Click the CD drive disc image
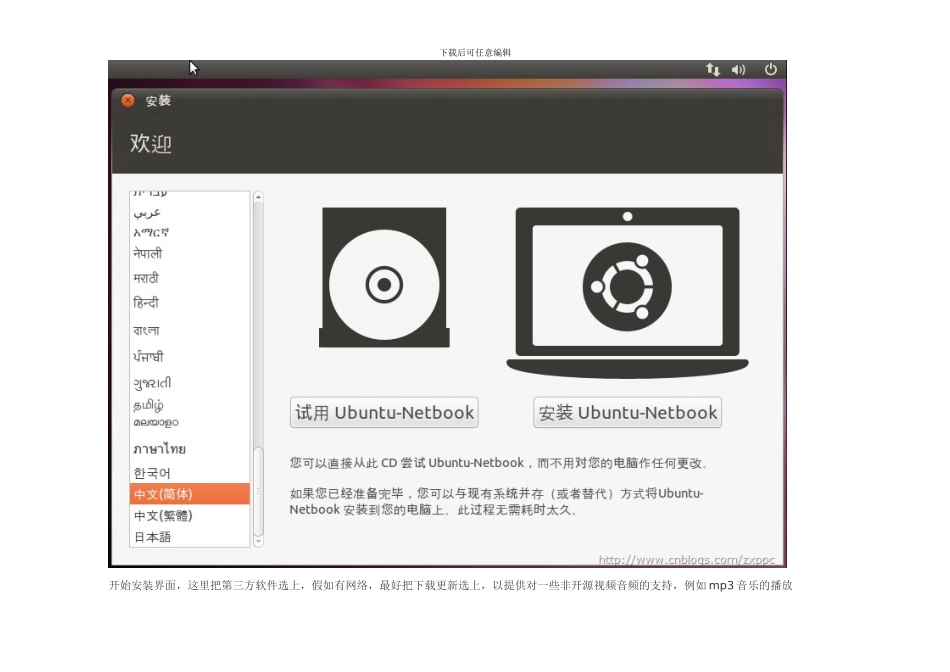This screenshot has width=950, height=672. coord(384,278)
